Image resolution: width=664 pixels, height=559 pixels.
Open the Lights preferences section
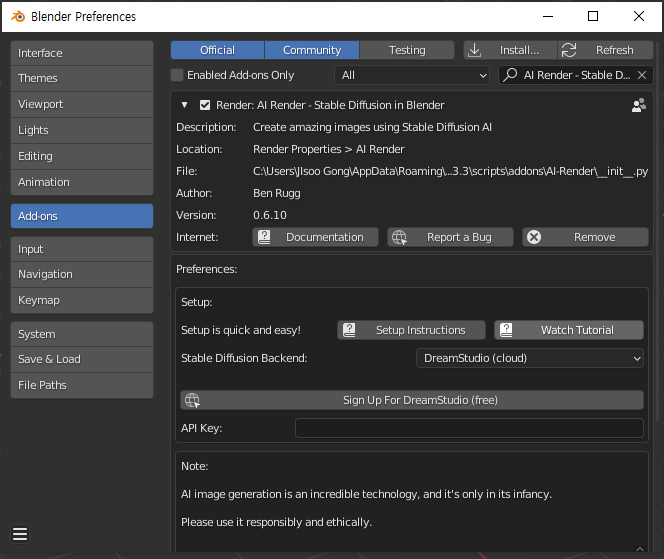82,130
